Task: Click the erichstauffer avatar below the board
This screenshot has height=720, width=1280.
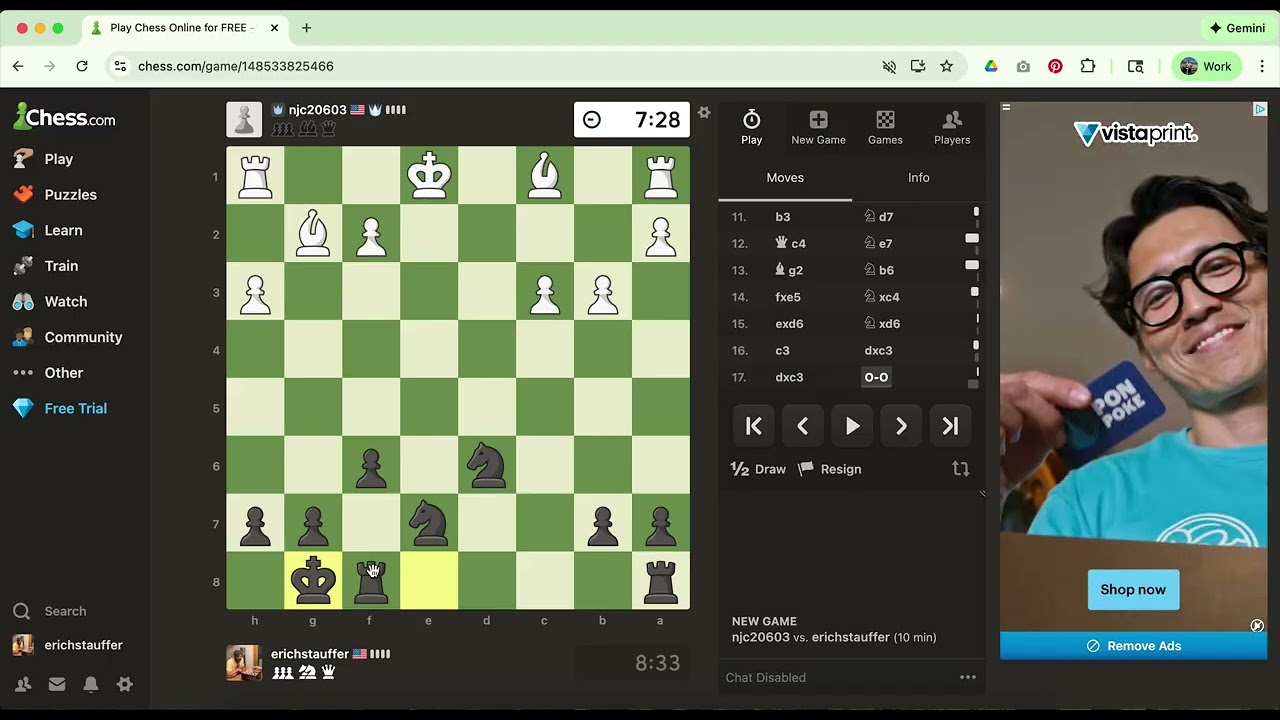Action: [244, 663]
